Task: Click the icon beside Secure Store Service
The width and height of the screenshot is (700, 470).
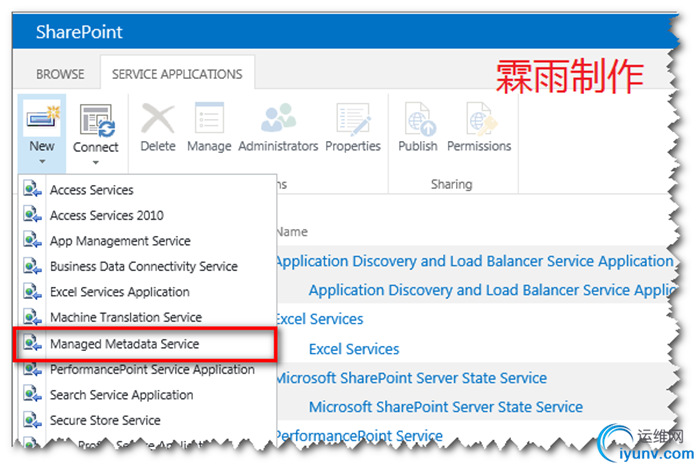Action: (x=32, y=420)
